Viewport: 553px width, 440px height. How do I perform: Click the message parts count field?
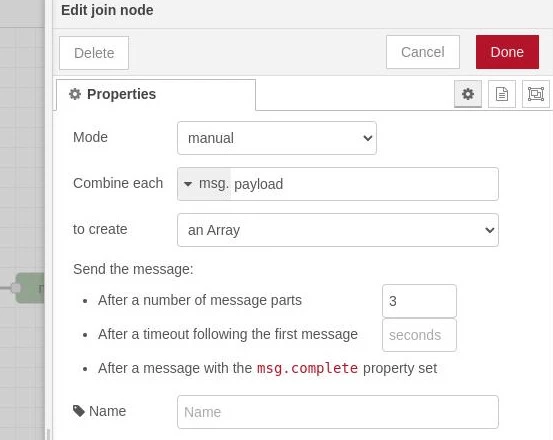click(x=419, y=301)
